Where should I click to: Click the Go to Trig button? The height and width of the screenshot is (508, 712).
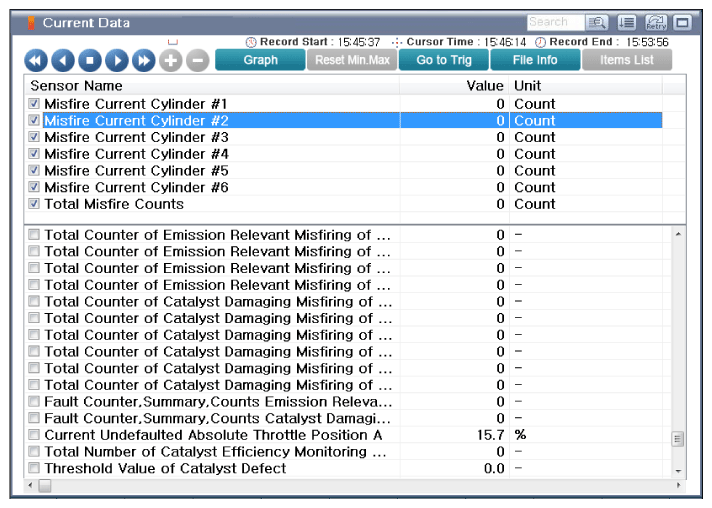[x=444, y=60]
